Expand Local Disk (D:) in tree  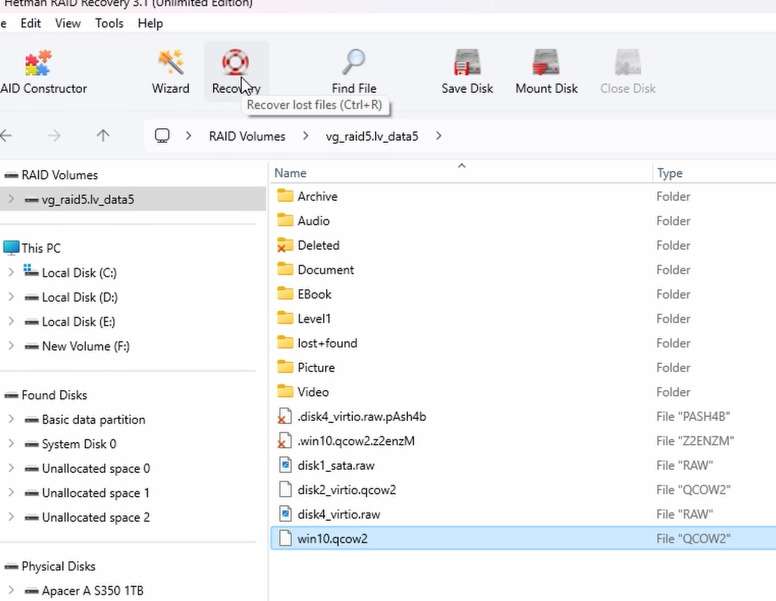point(11,297)
